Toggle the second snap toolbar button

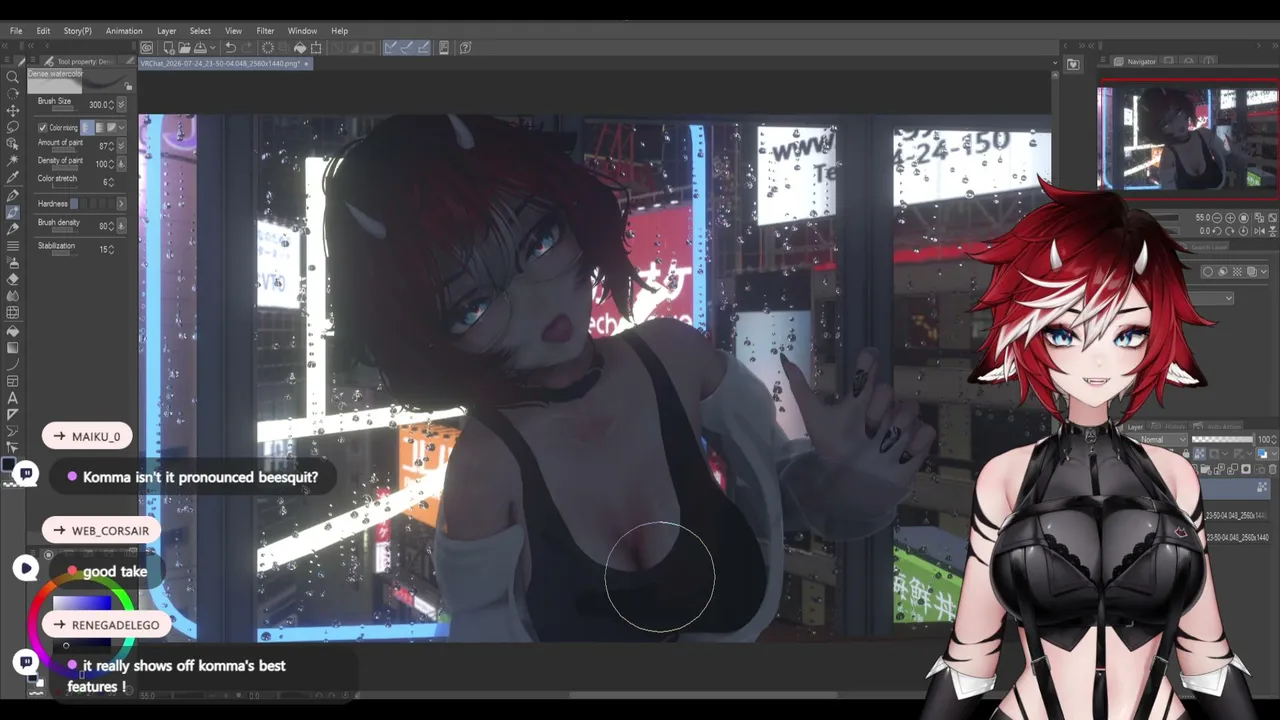[x=407, y=47]
